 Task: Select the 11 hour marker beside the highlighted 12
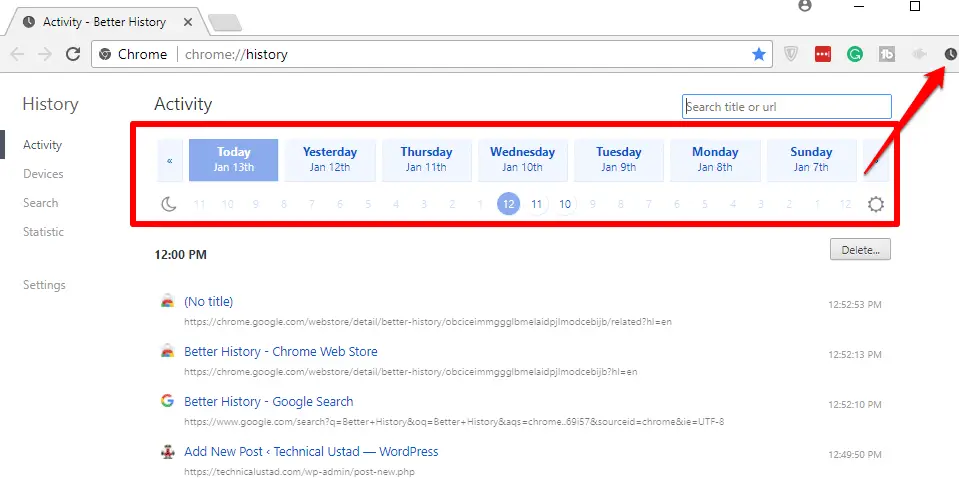pos(536,204)
